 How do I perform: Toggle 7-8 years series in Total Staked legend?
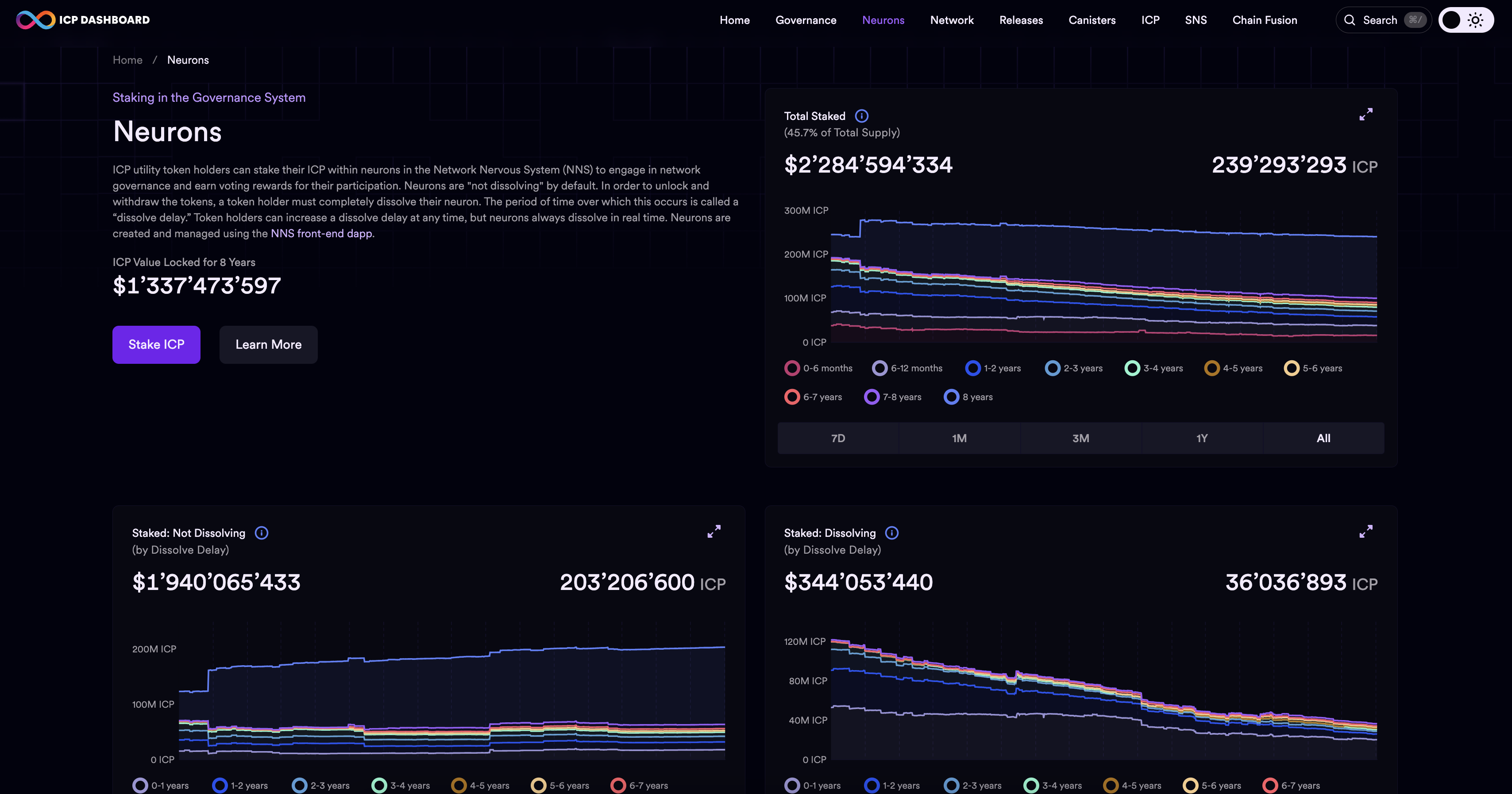pyautogui.click(x=893, y=397)
